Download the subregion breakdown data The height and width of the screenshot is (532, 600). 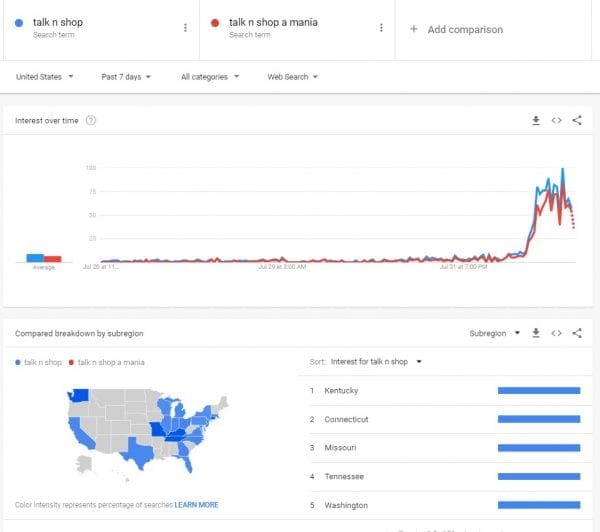(x=536, y=333)
